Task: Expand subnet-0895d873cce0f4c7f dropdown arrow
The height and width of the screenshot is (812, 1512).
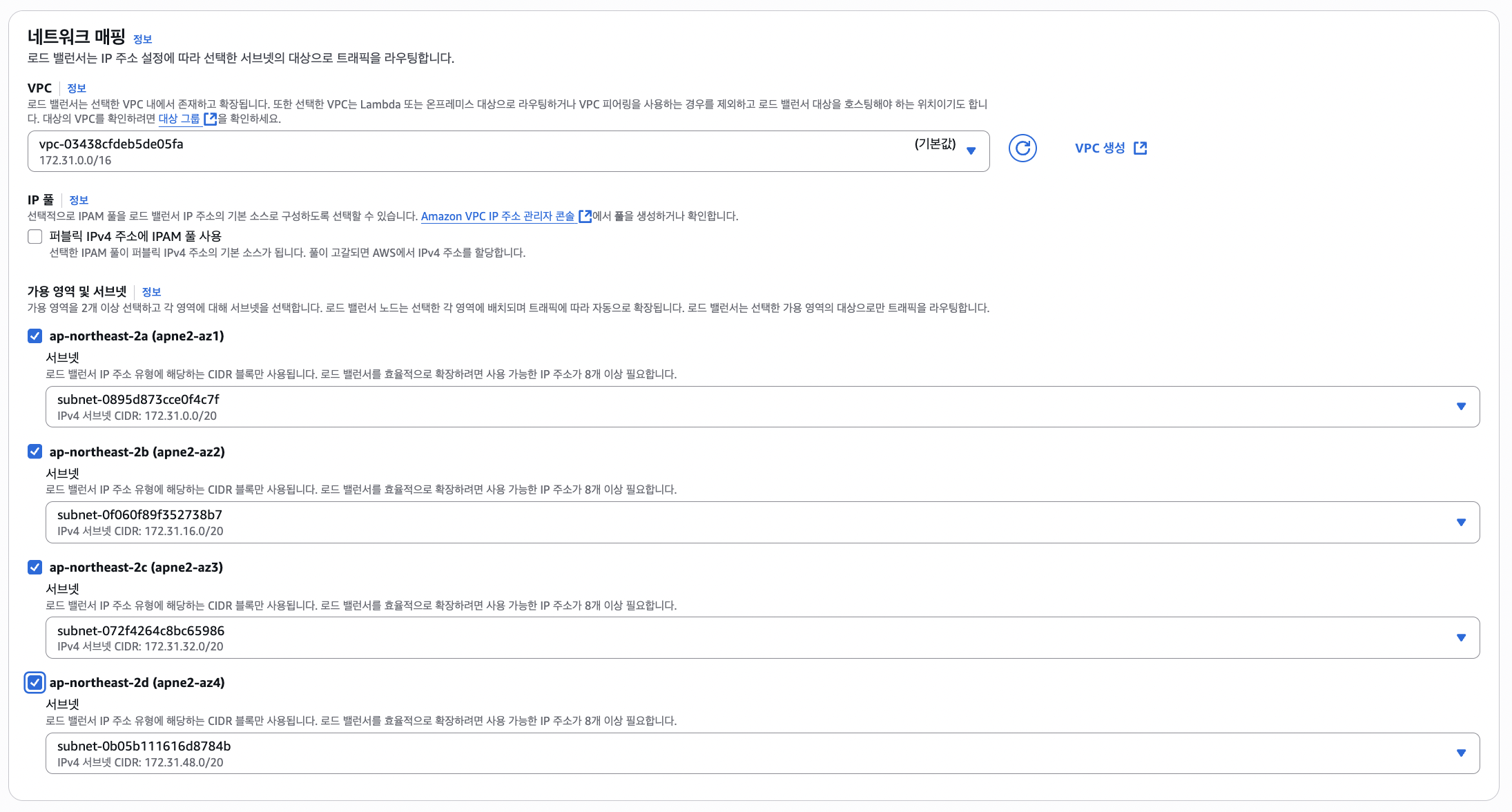Action: click(x=1461, y=407)
